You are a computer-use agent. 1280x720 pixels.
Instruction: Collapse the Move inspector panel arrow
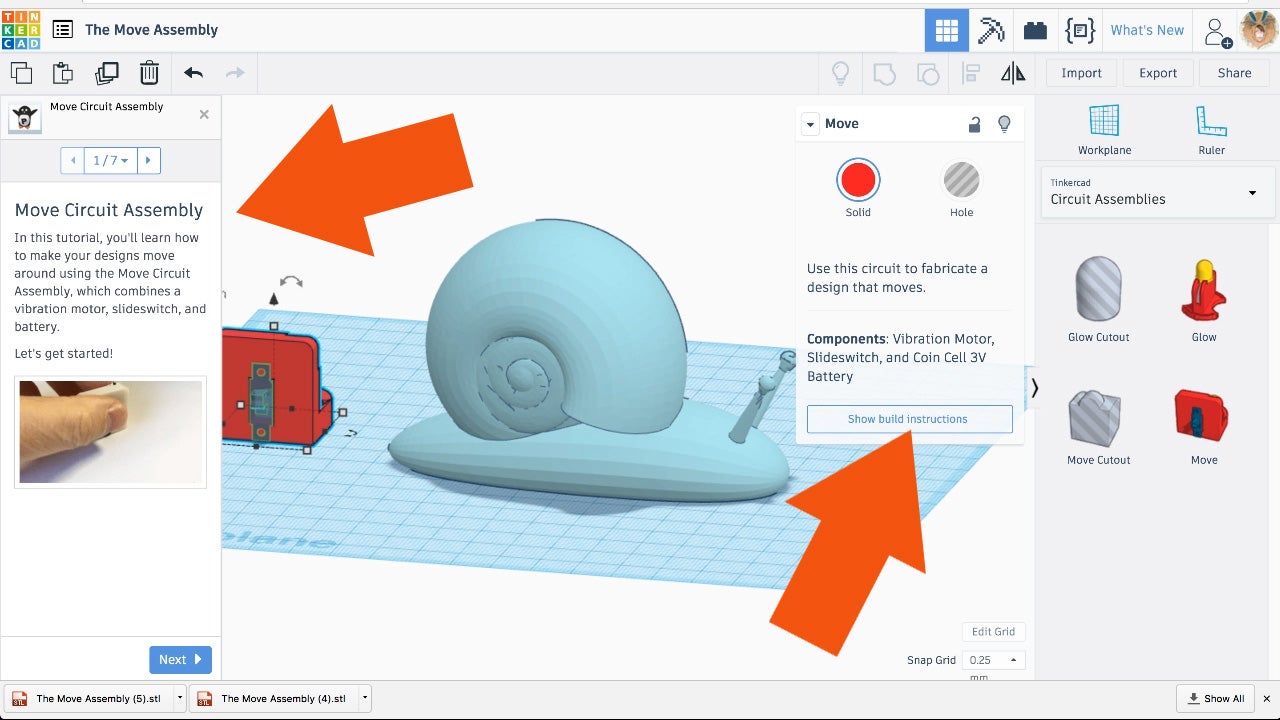(x=811, y=124)
